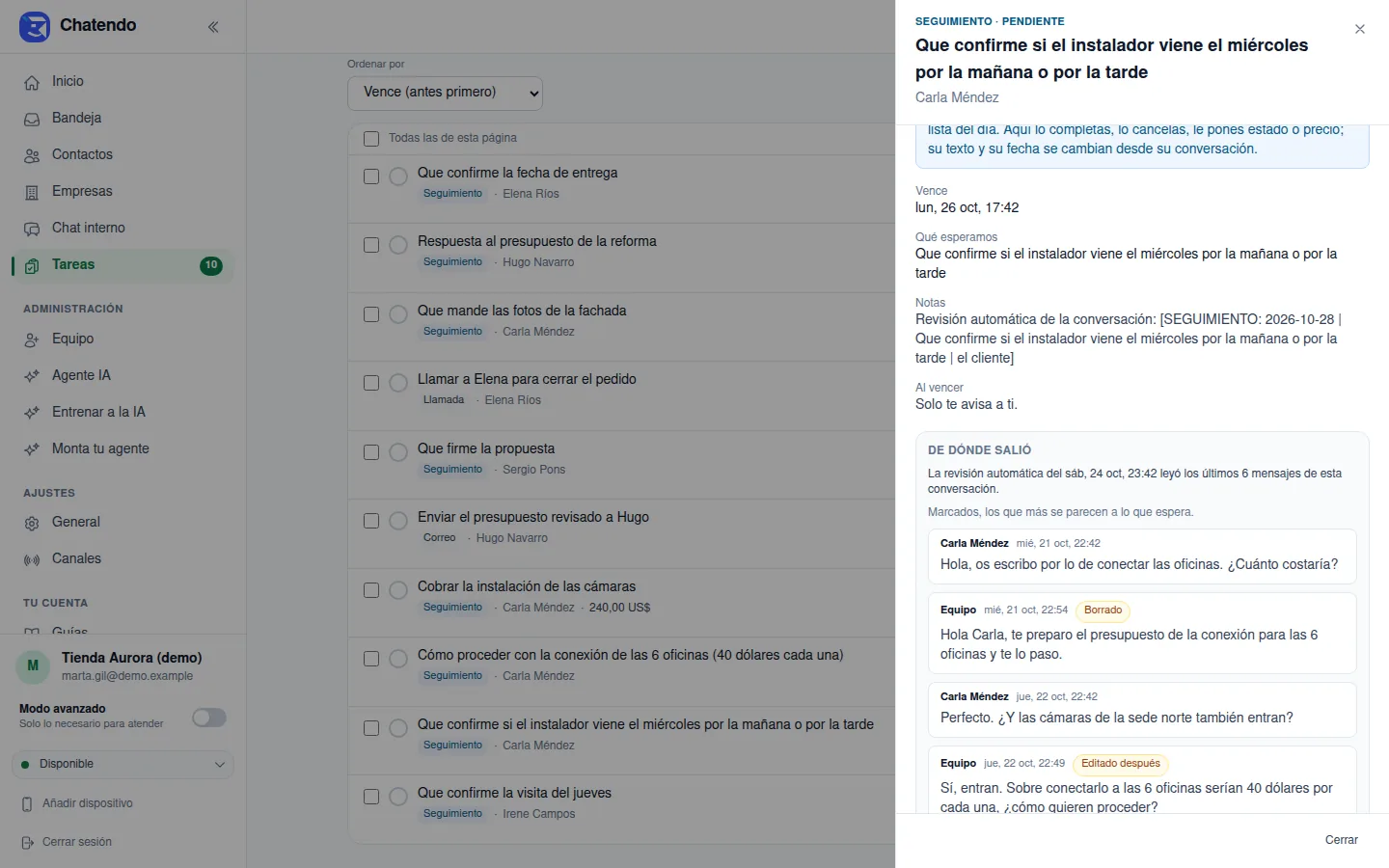This screenshot has width=1389, height=868.
Task: Check 'Todas las de esta página' checkbox
Action: pyautogui.click(x=371, y=138)
